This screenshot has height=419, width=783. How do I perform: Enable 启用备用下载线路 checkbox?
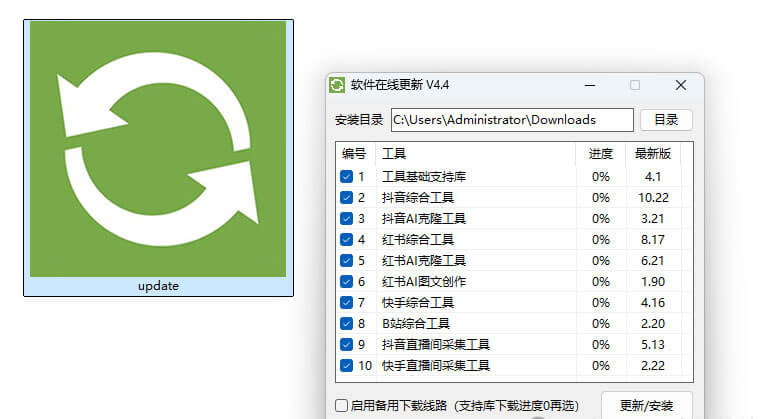342,406
